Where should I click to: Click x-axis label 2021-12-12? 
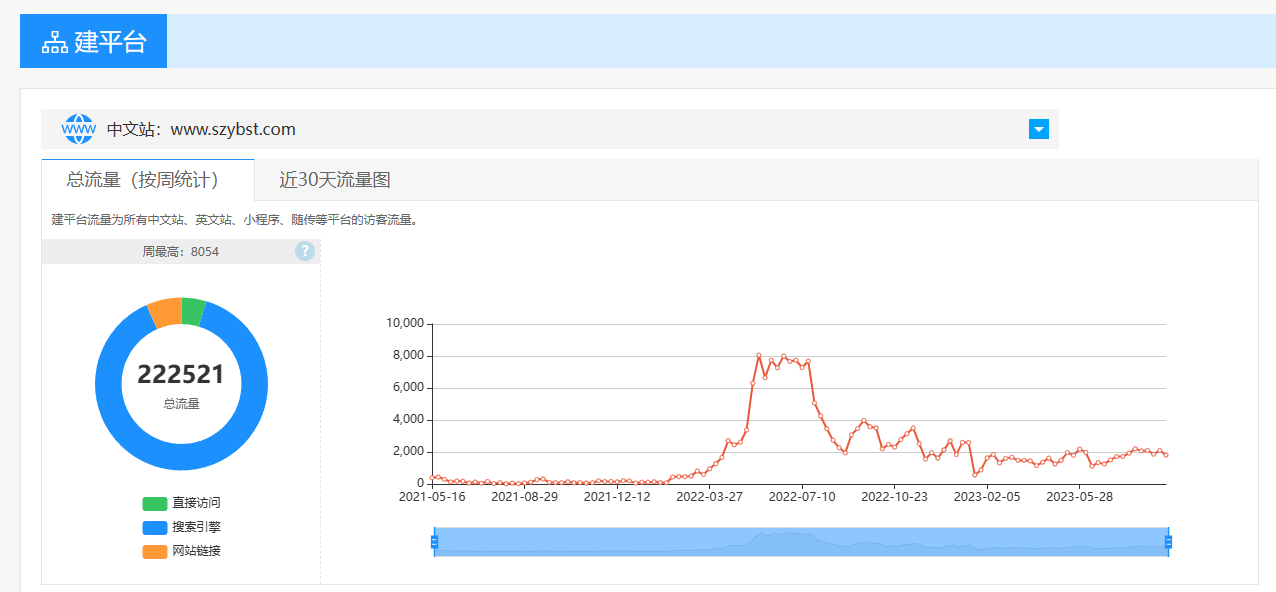click(617, 496)
